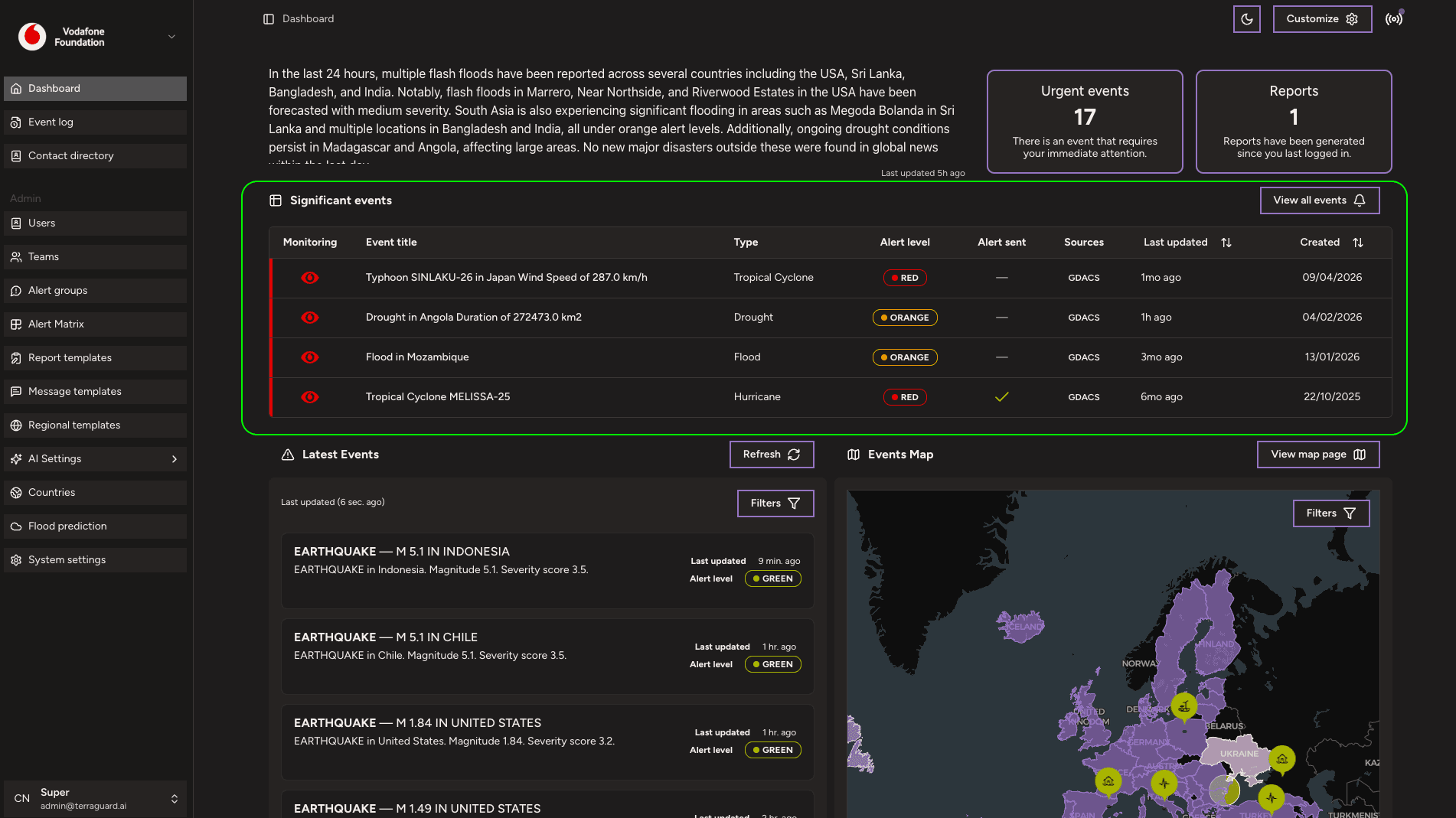Open the Dashboard sidebar item
Screen dimensions: 1456x818
click(x=95, y=89)
